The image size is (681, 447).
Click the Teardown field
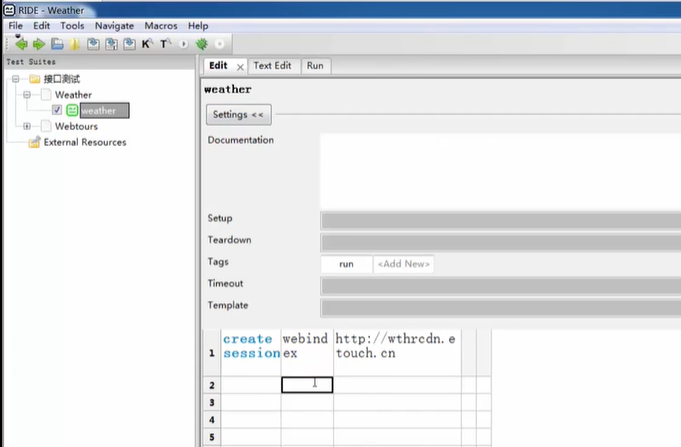click(501, 242)
